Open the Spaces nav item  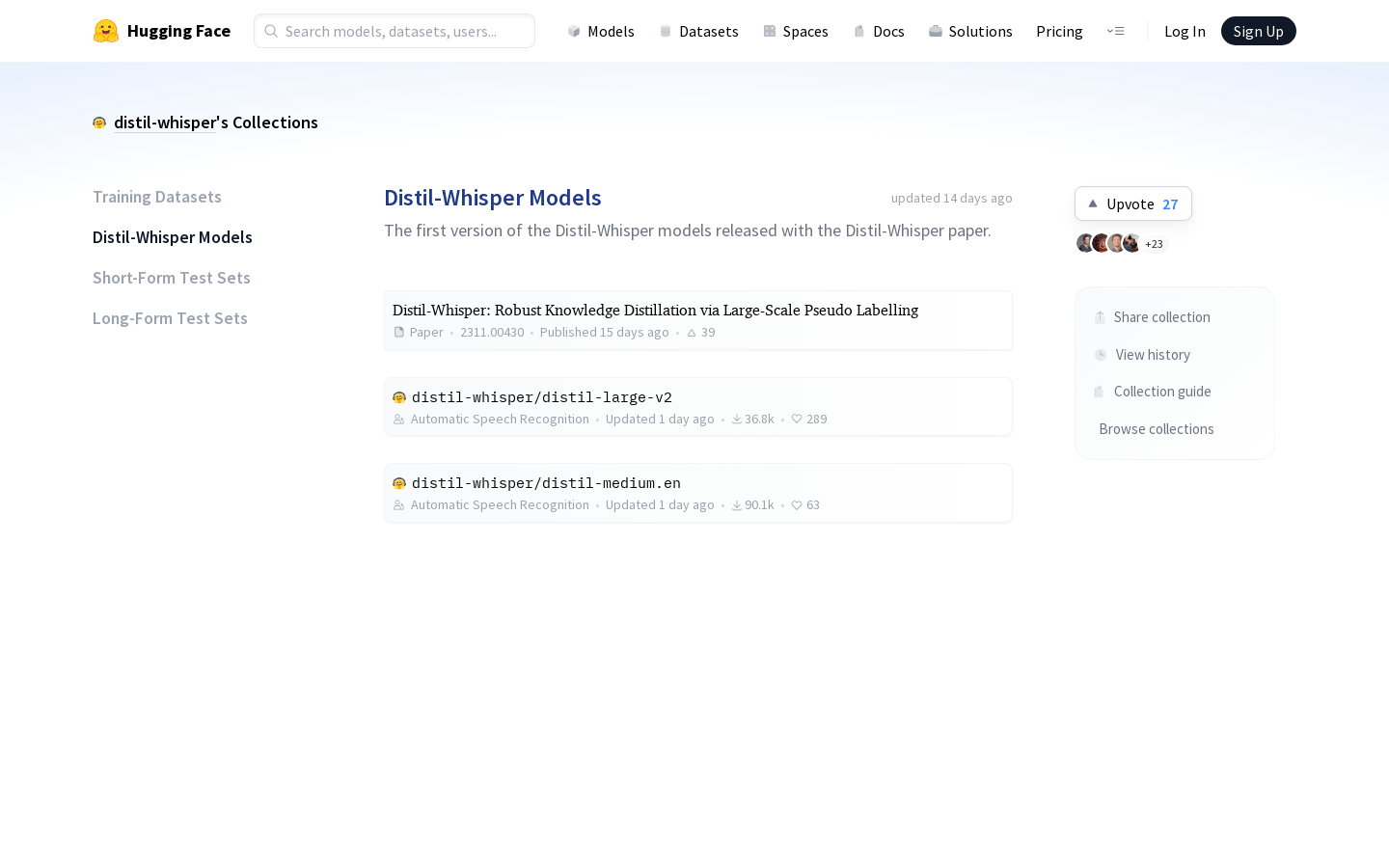[x=796, y=31]
